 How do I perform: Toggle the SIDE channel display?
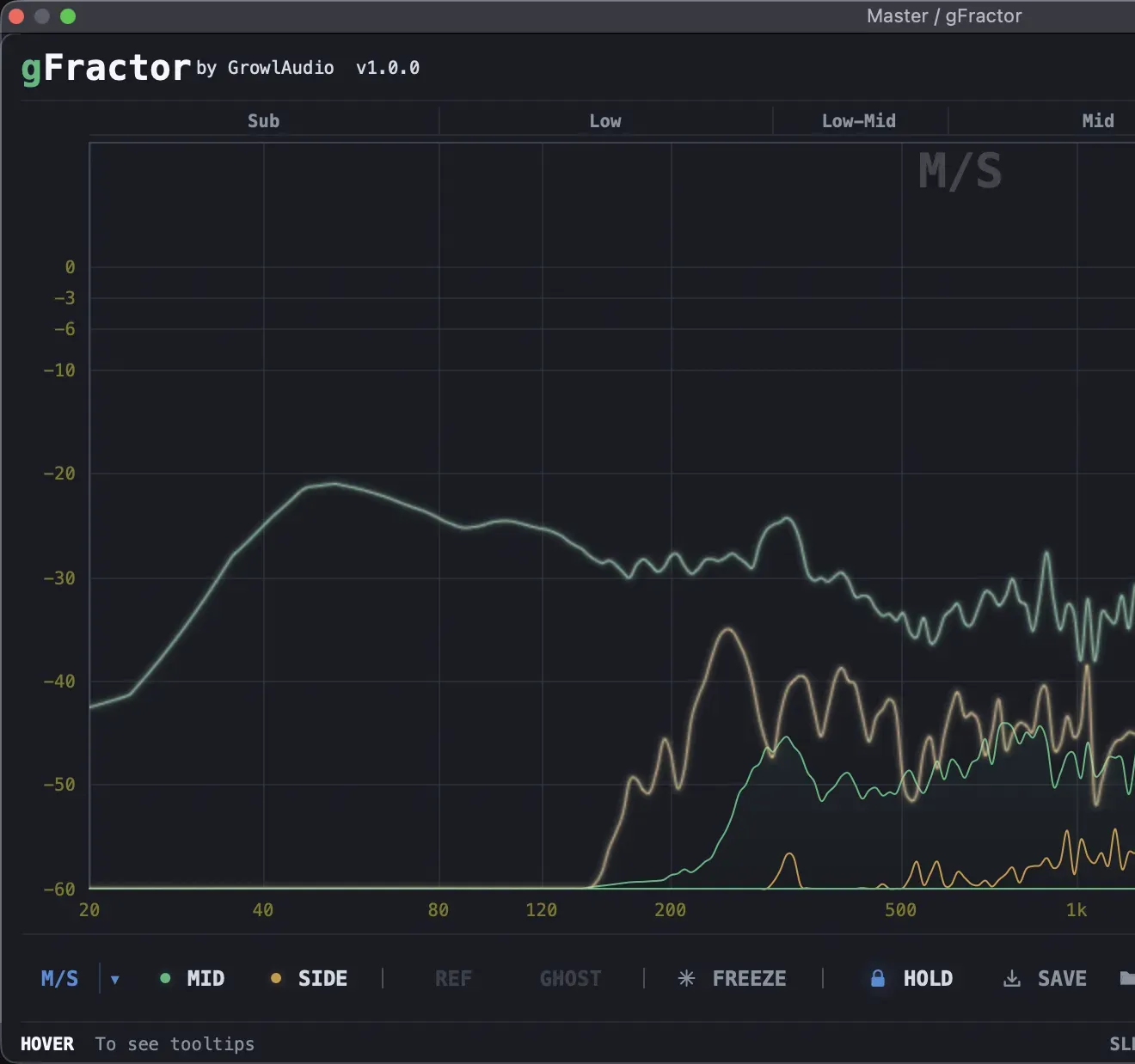(322, 978)
